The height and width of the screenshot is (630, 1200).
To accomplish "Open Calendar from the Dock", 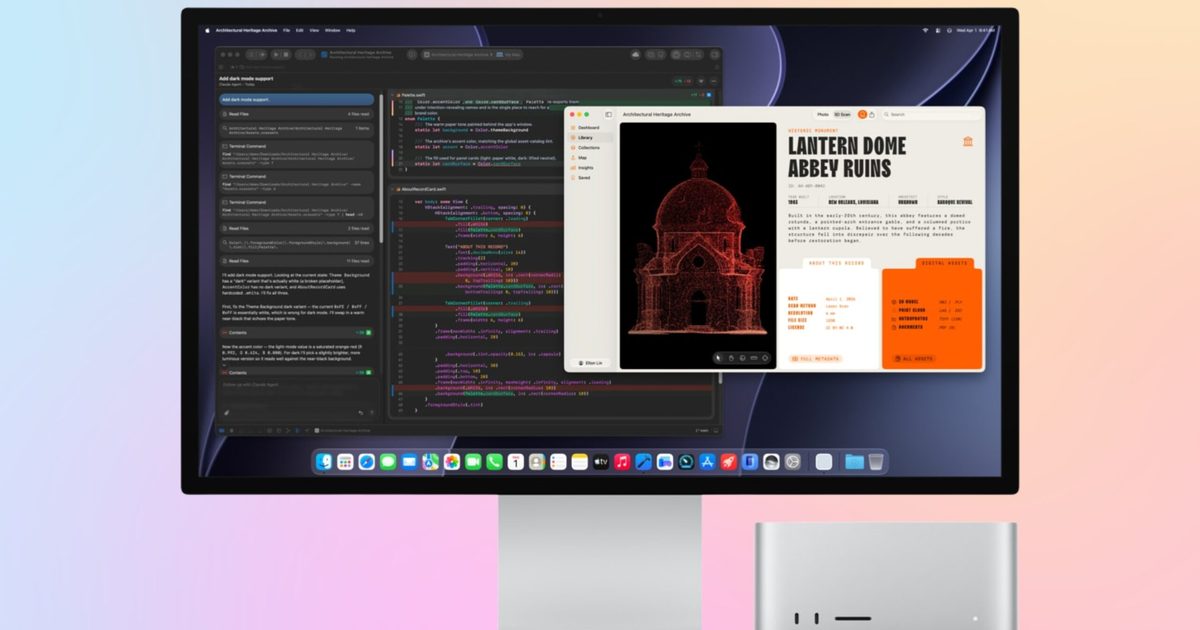I will coord(515,462).
